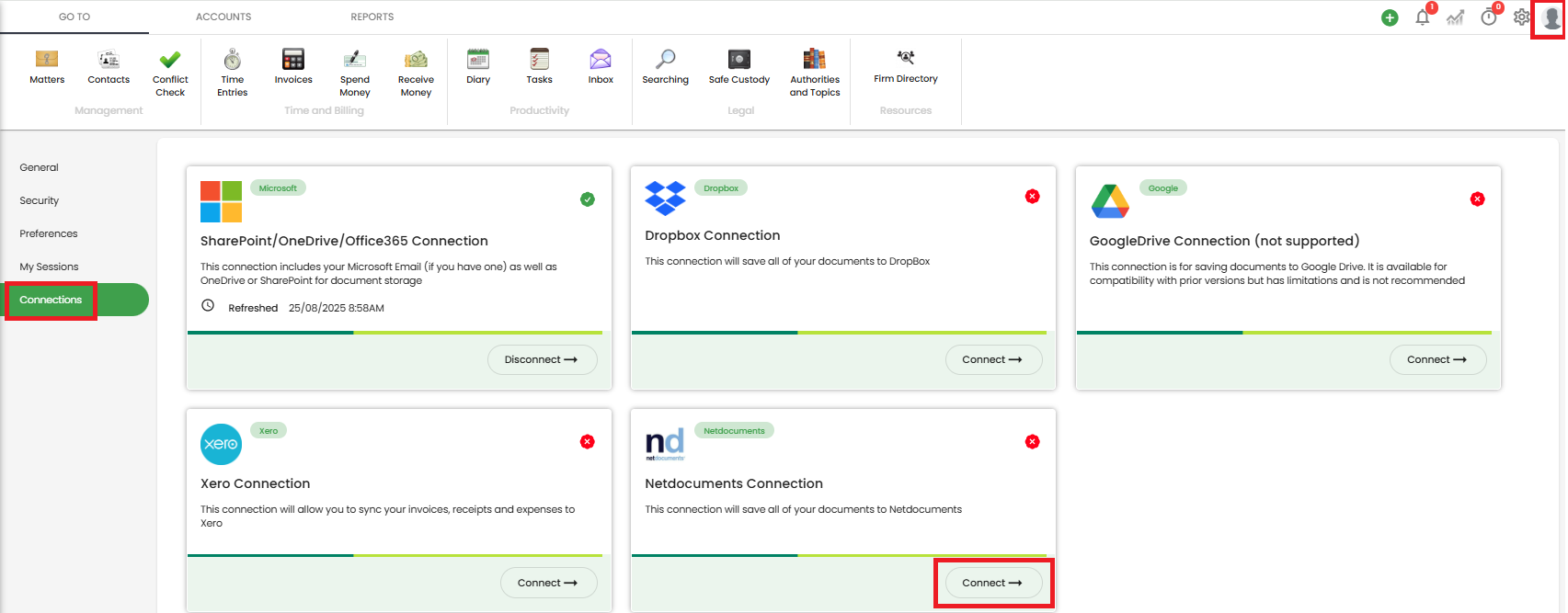
Task: Connect the GoogleDrive connection
Action: 1437,359
